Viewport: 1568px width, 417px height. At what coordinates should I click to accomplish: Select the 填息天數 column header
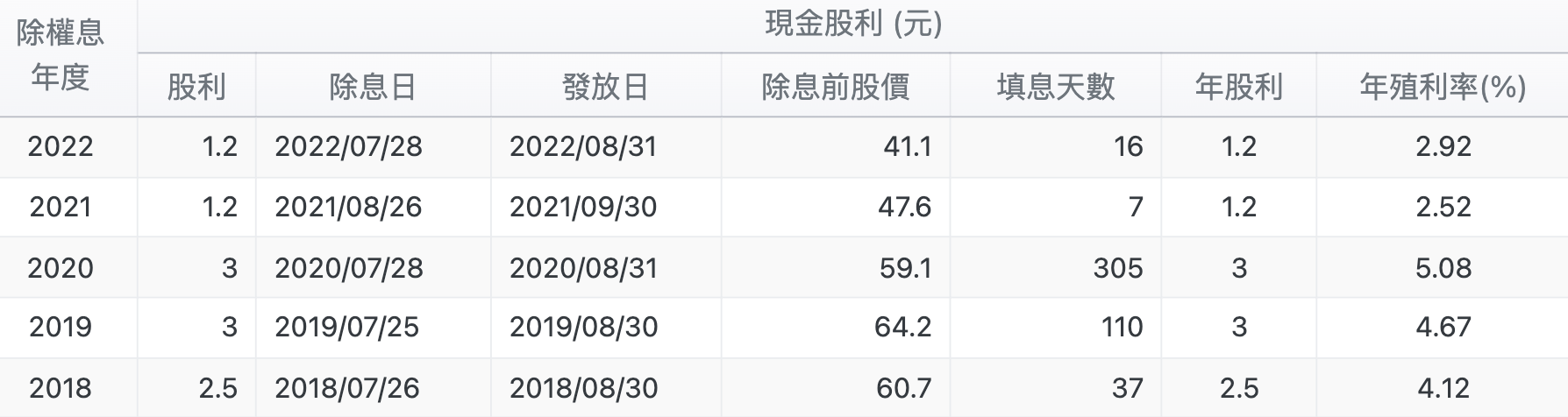coord(1055,87)
